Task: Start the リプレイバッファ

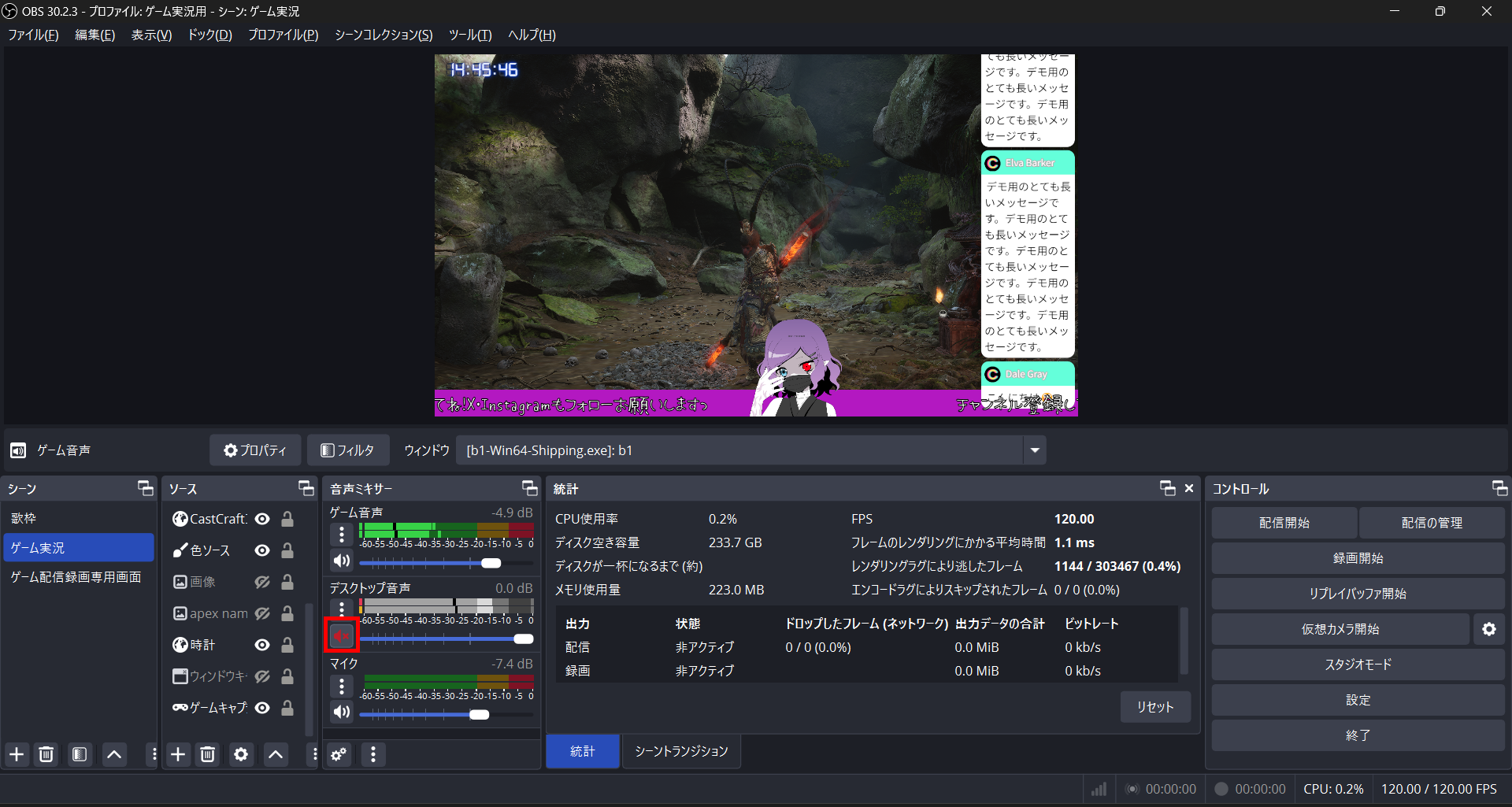Action: pyautogui.click(x=1358, y=594)
